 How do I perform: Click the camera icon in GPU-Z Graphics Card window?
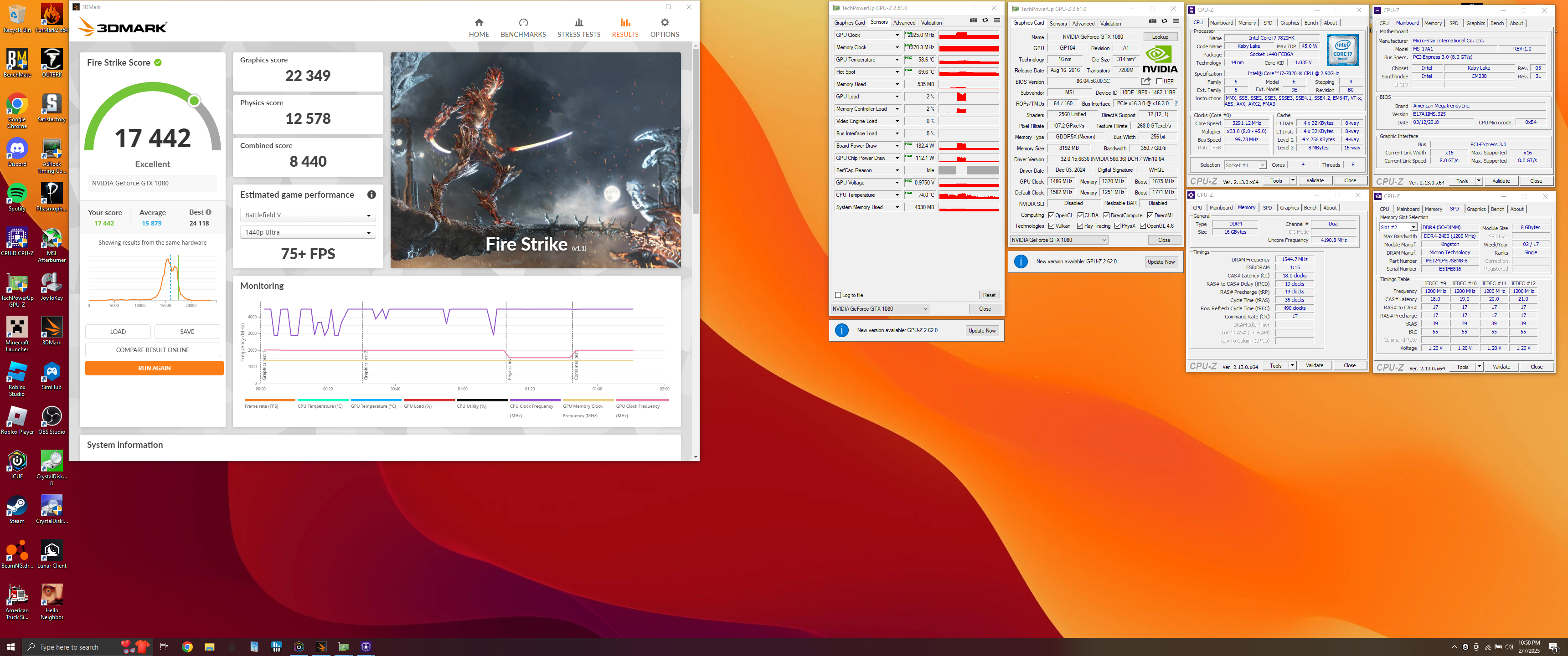[1152, 21]
